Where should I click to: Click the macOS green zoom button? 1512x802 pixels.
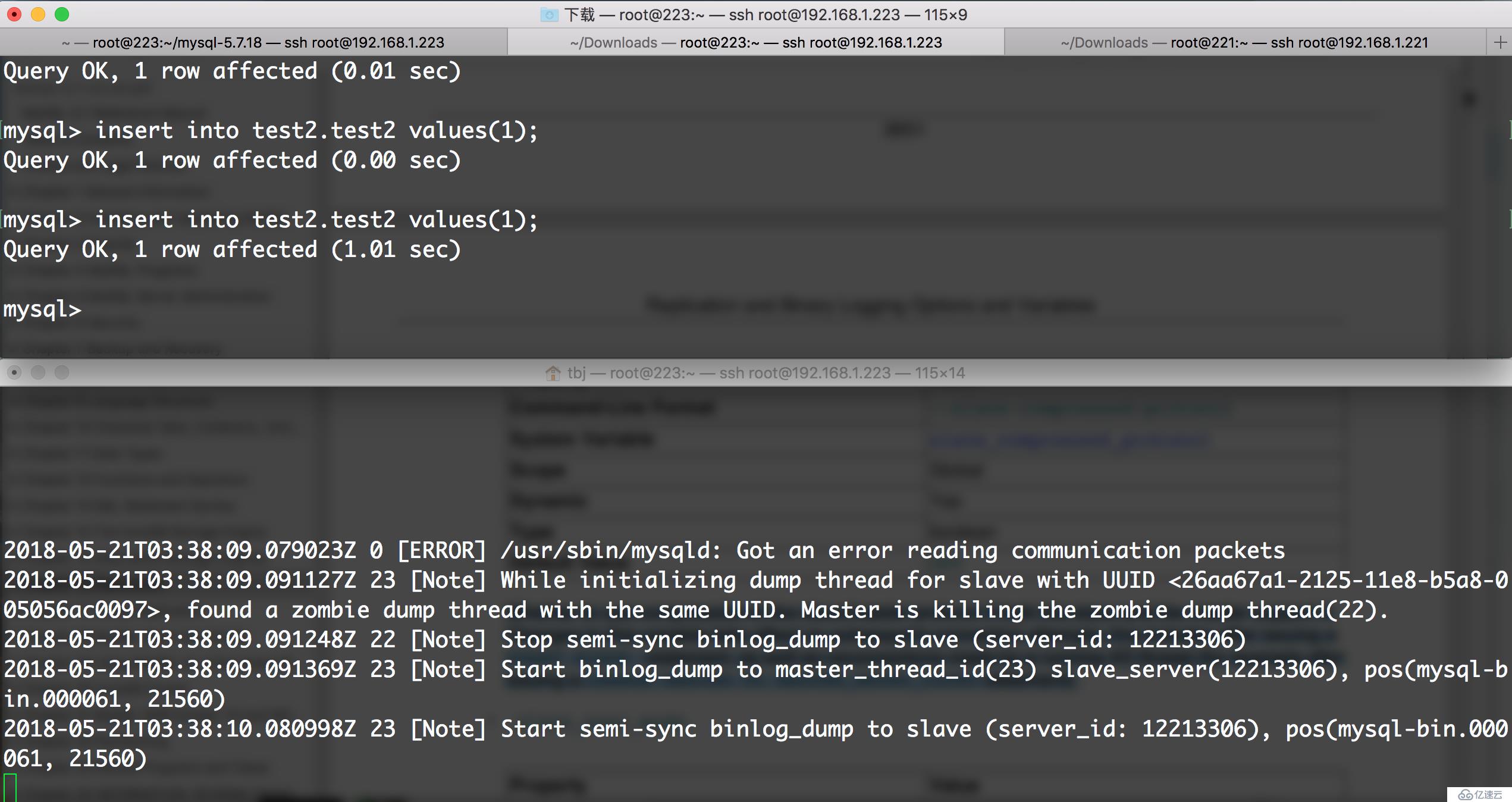[62, 15]
